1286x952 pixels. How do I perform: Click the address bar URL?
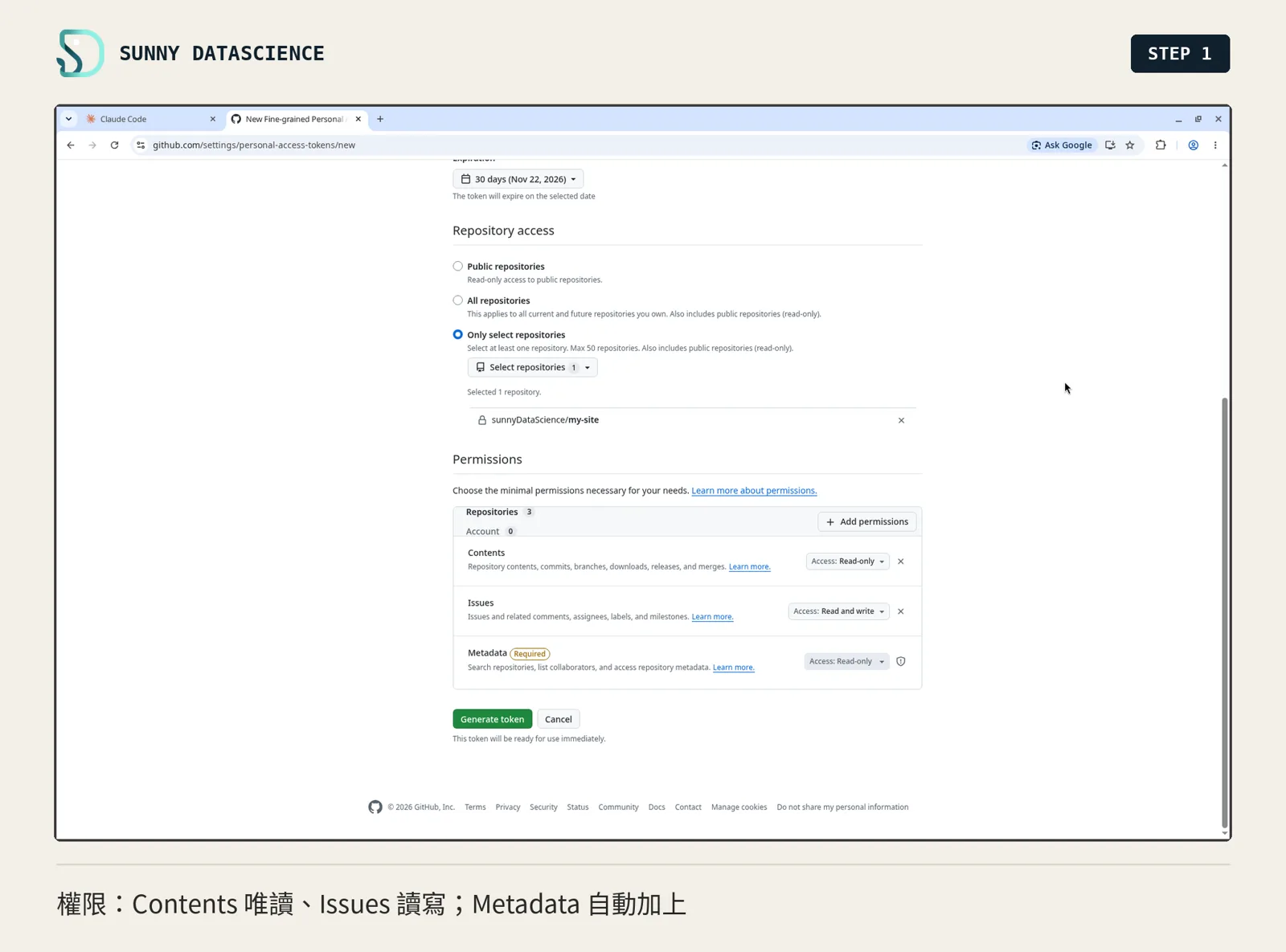pos(254,145)
